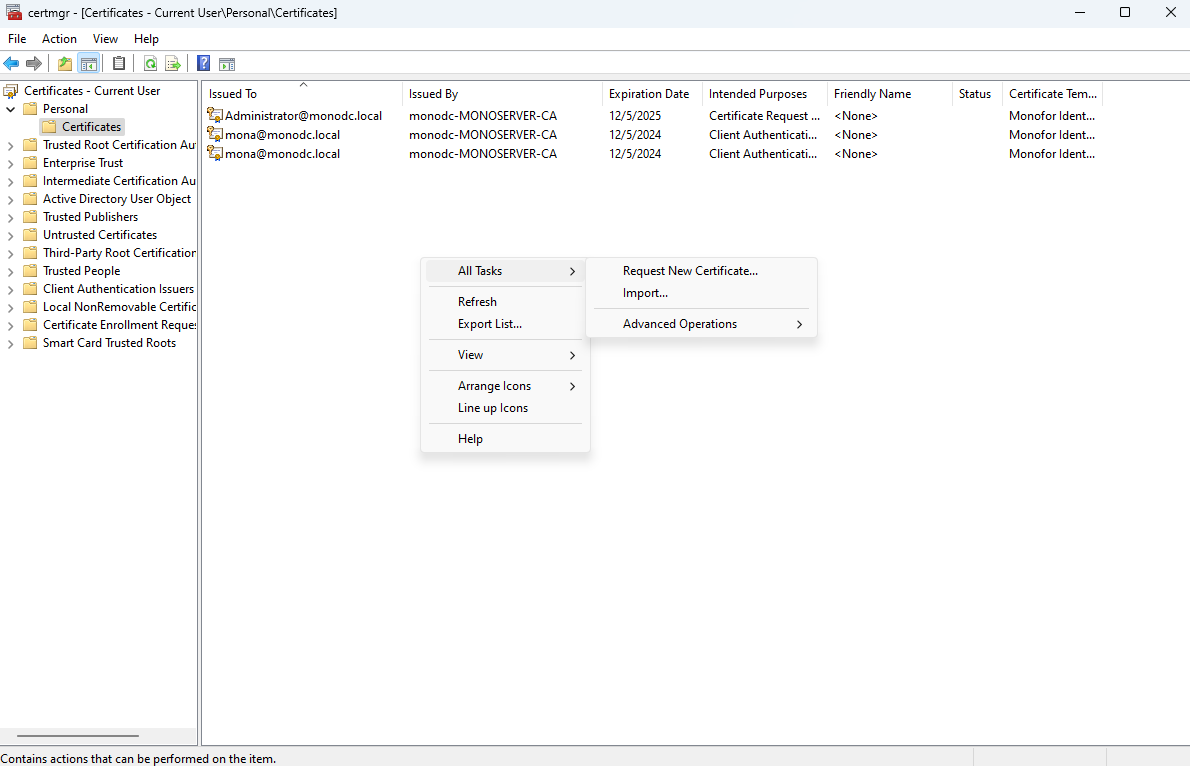Click the left pane horizontal scrollbar

coord(78,735)
